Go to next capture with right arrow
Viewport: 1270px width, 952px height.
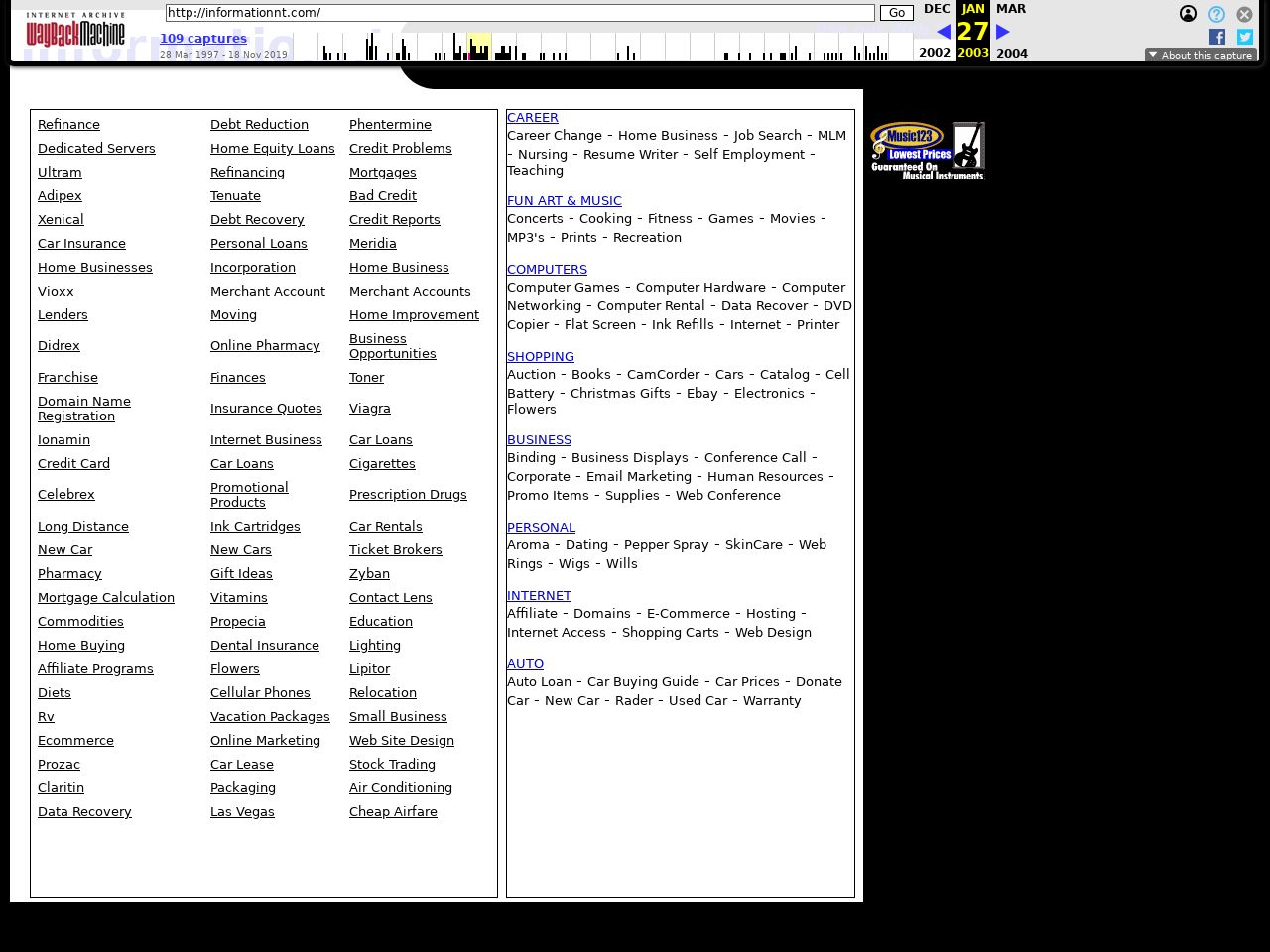pos(1003,32)
